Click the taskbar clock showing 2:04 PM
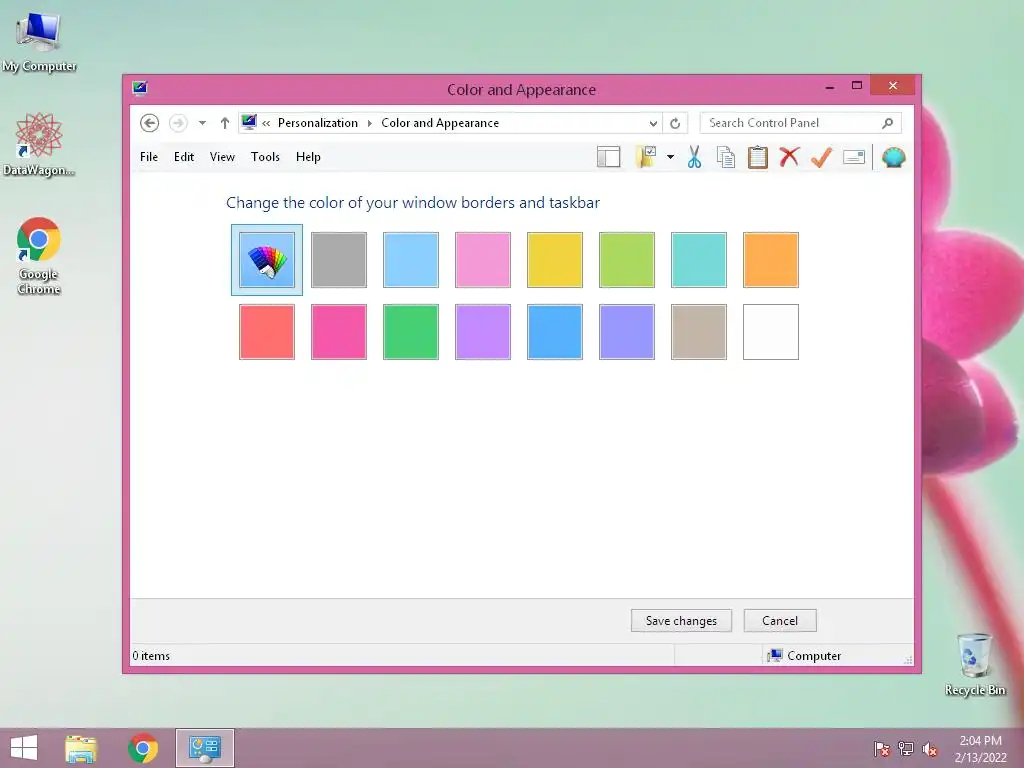1024x768 pixels. [980, 749]
